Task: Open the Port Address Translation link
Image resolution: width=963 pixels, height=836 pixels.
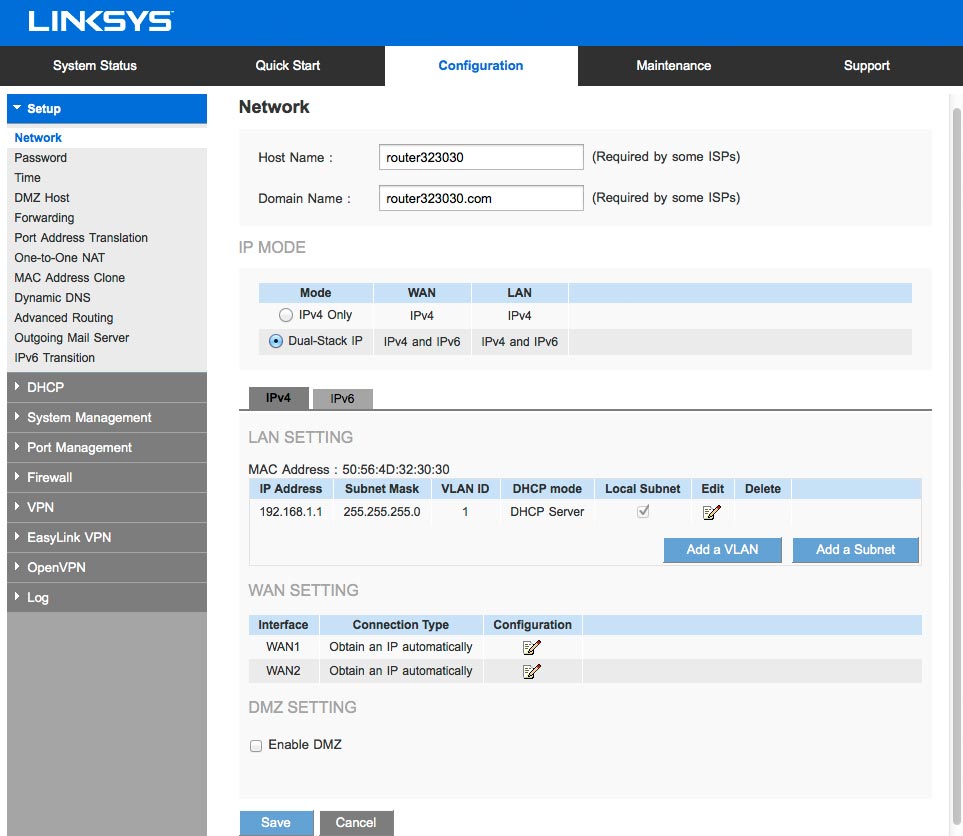Action: [x=81, y=238]
